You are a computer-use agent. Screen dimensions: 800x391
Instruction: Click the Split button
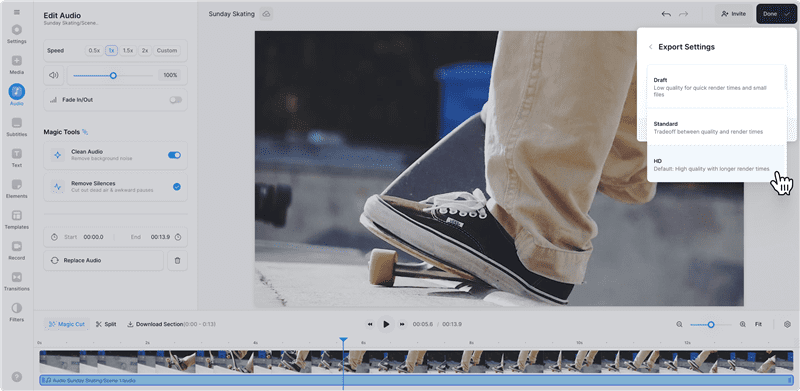[x=106, y=324]
